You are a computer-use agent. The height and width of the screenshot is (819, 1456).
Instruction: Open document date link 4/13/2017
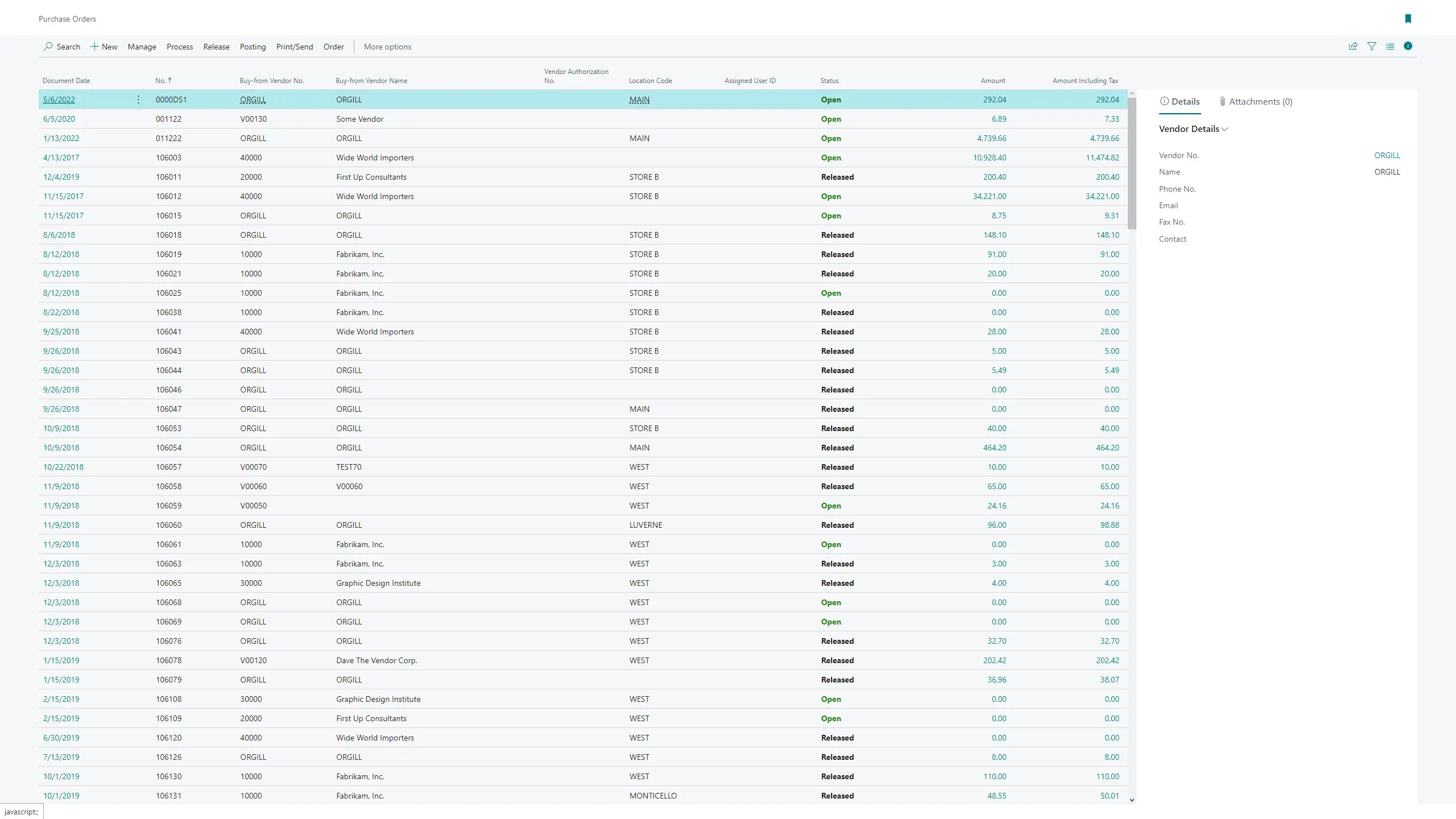tap(61, 158)
